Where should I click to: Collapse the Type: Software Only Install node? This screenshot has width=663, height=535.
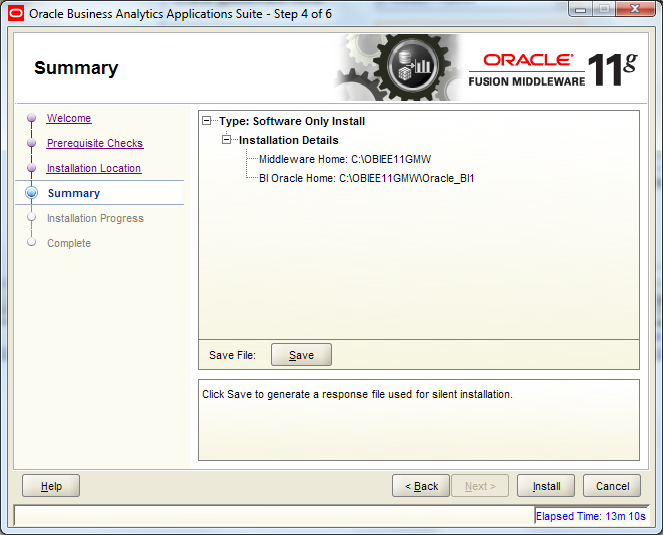click(206, 121)
